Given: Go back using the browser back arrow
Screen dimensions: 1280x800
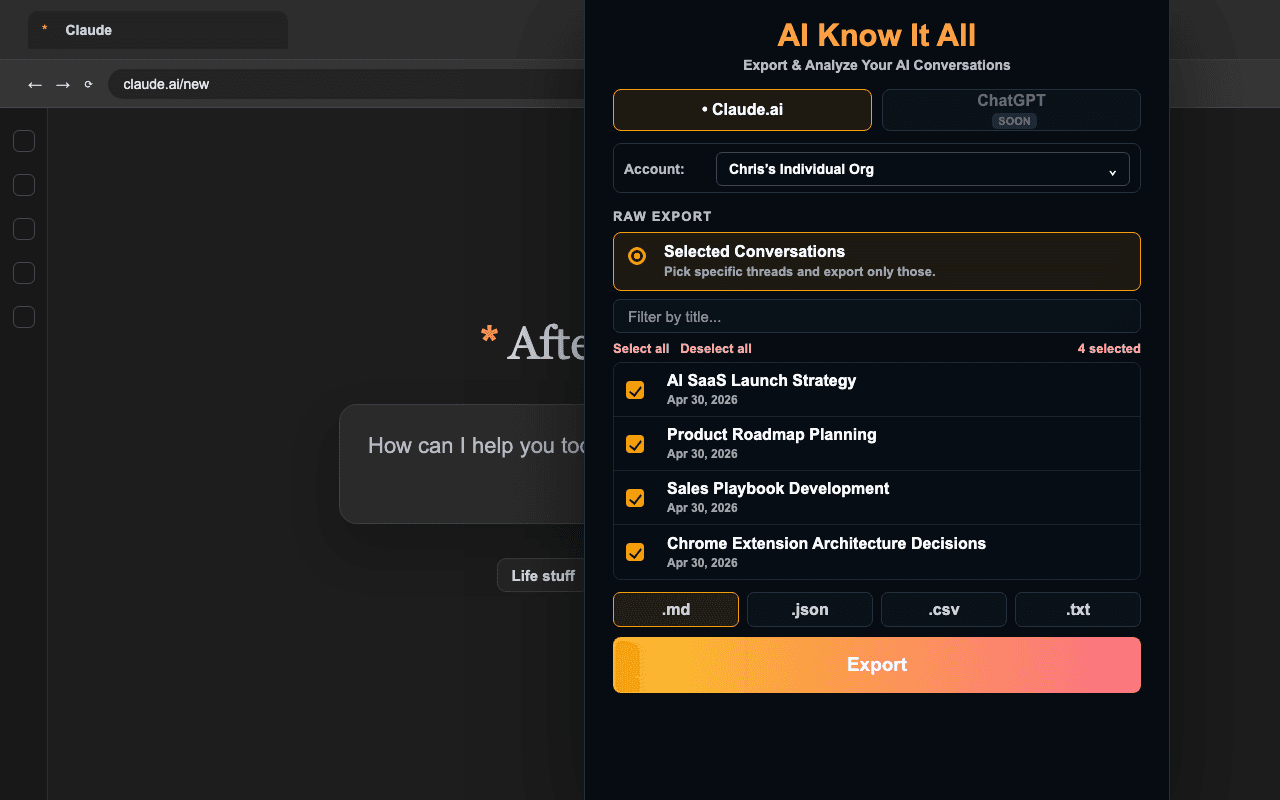Looking at the screenshot, I should [35, 85].
